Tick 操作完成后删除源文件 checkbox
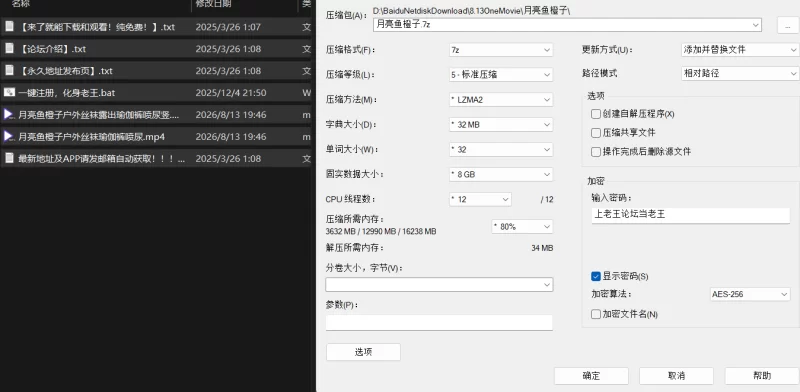This screenshot has height=392, width=800. (x=595, y=152)
